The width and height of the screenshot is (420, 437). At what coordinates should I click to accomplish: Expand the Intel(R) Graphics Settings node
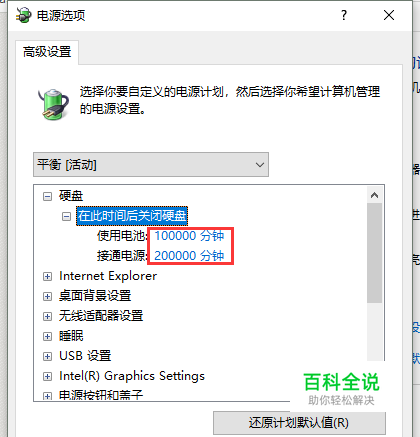[x=47, y=376]
